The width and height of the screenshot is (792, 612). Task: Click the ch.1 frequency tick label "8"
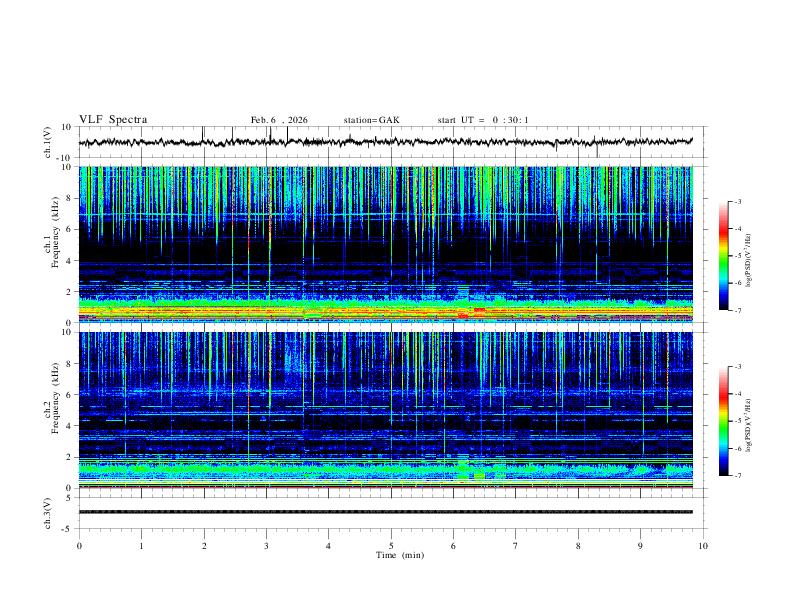coord(70,198)
